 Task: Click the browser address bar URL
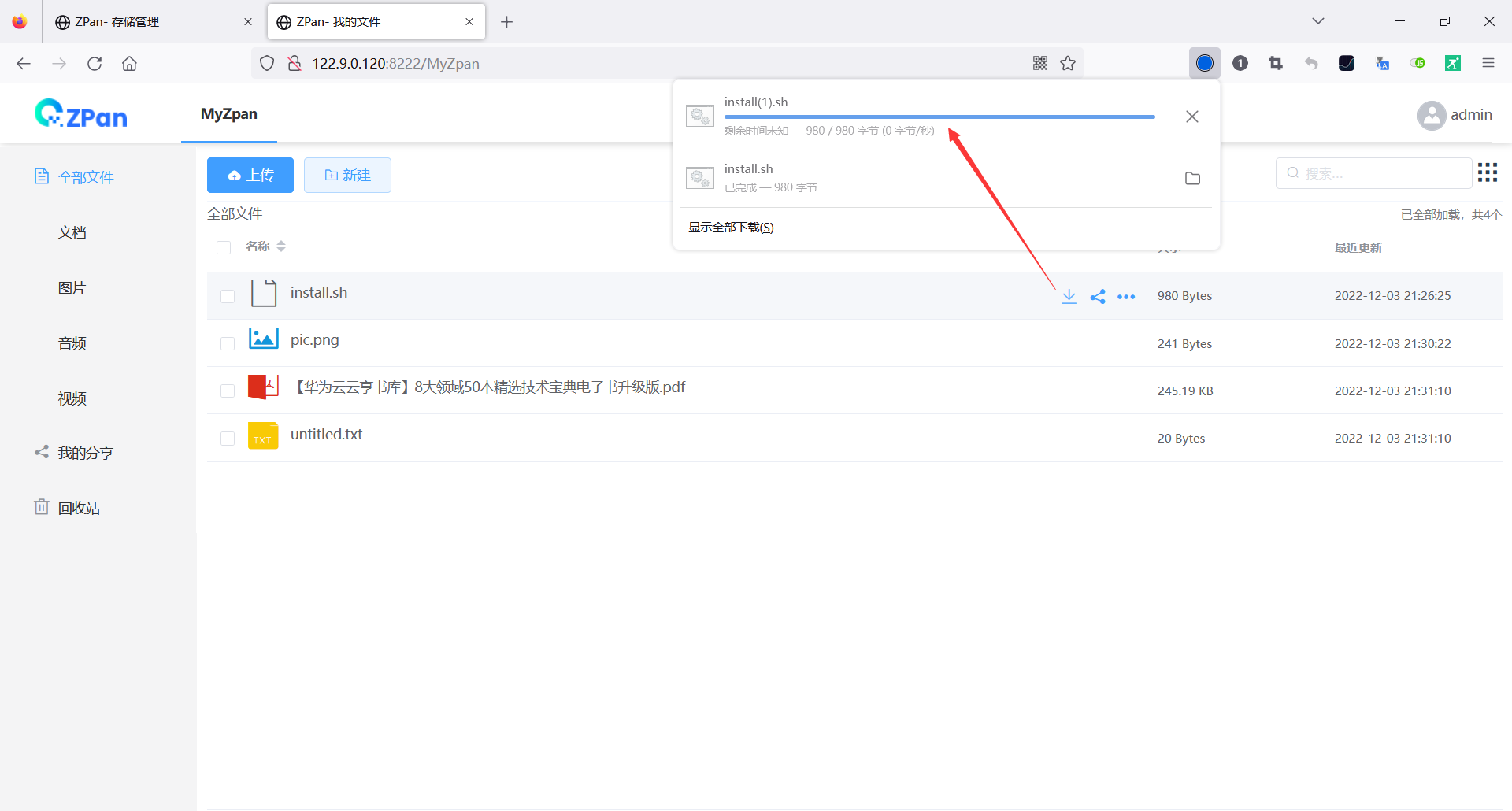(x=395, y=63)
